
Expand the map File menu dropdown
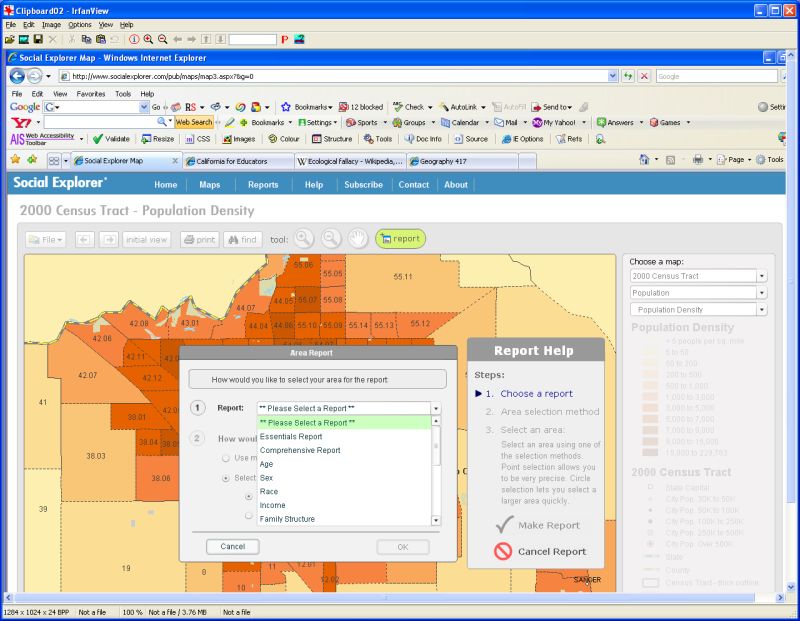click(x=46, y=239)
